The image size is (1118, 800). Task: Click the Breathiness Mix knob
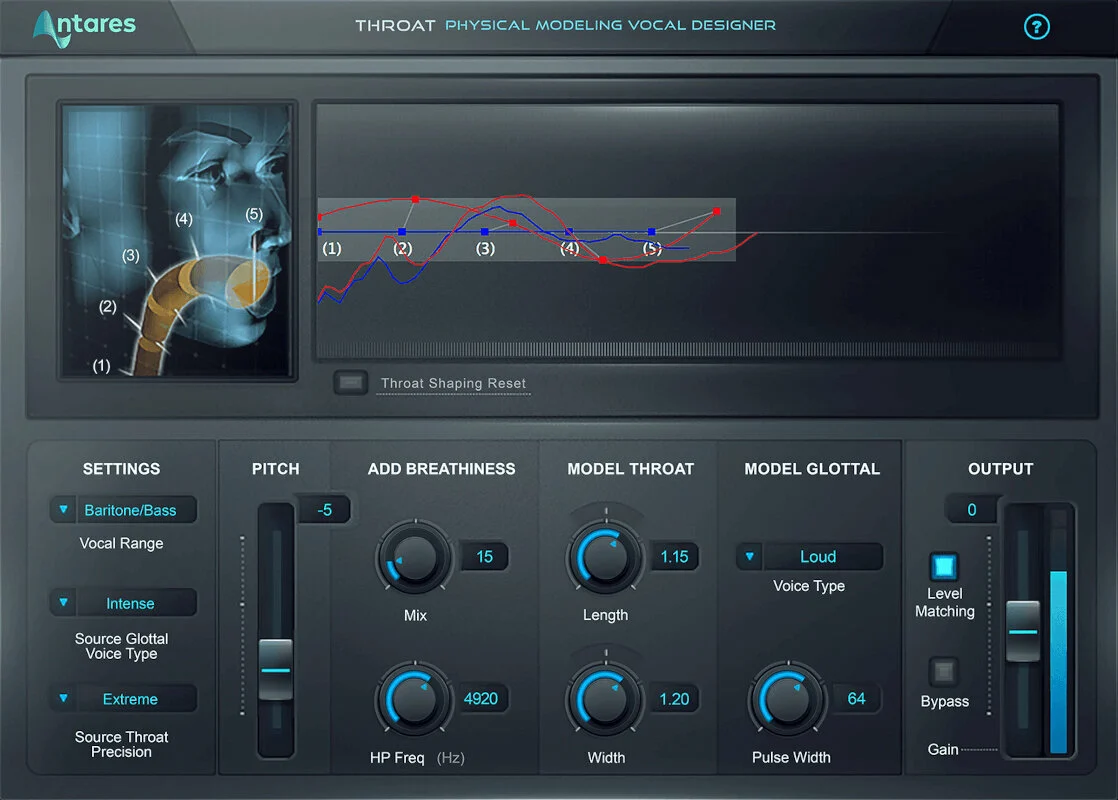tap(414, 557)
